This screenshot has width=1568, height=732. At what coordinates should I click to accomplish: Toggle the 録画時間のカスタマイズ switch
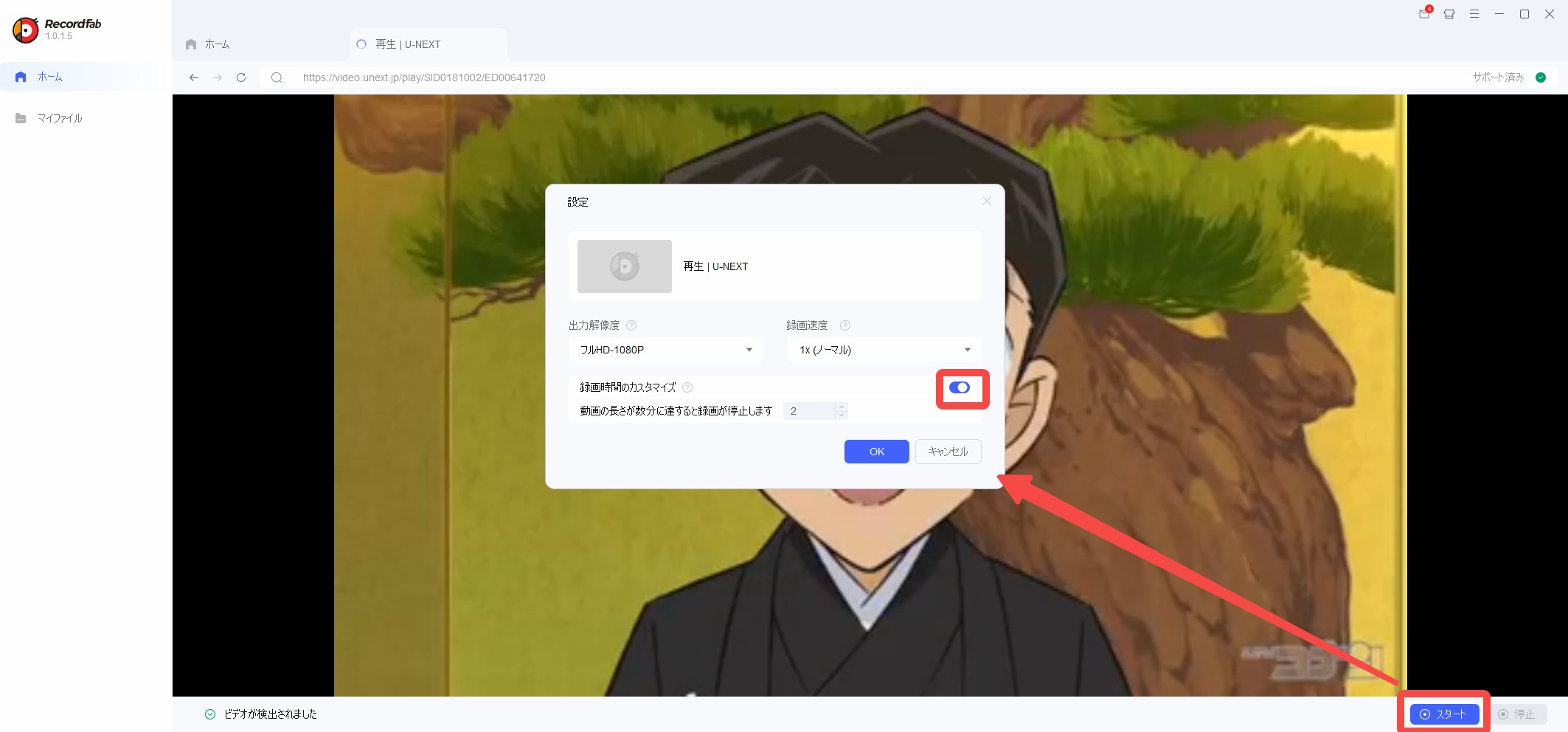[x=960, y=387]
